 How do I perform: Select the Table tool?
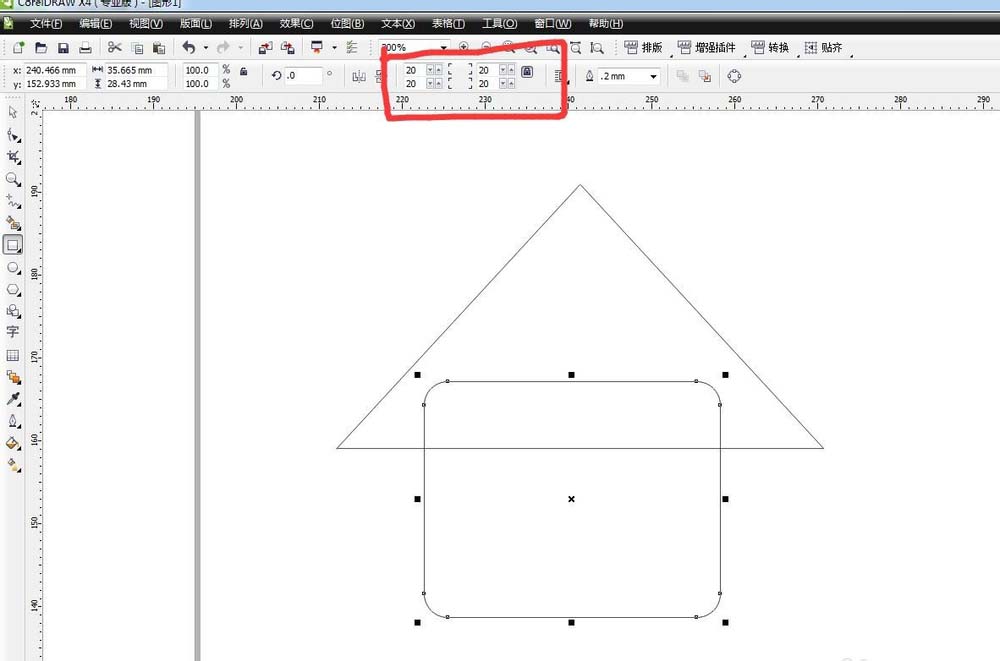point(13,355)
